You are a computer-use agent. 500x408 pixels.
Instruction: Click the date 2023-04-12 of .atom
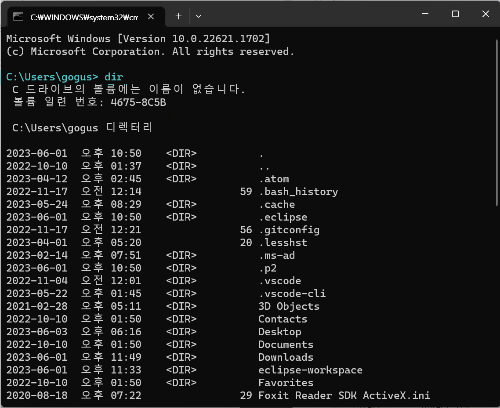pos(37,179)
